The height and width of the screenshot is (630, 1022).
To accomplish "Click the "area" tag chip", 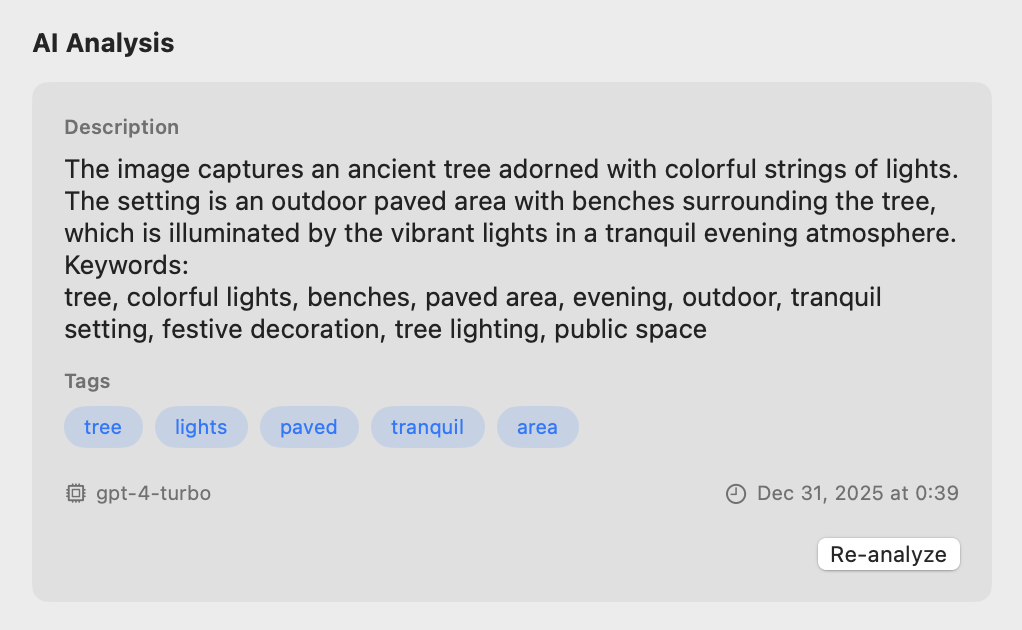I will click(537, 427).
